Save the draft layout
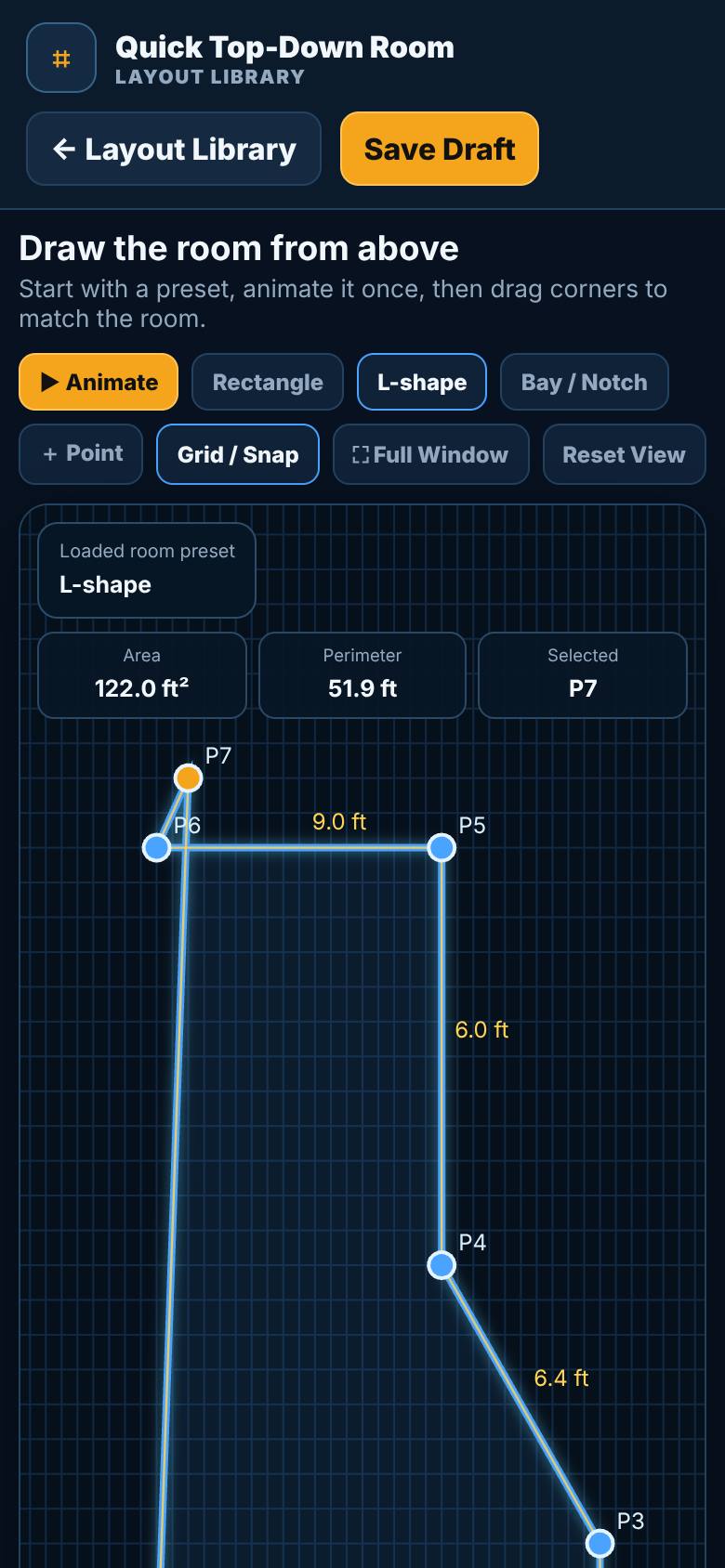 pos(440,149)
